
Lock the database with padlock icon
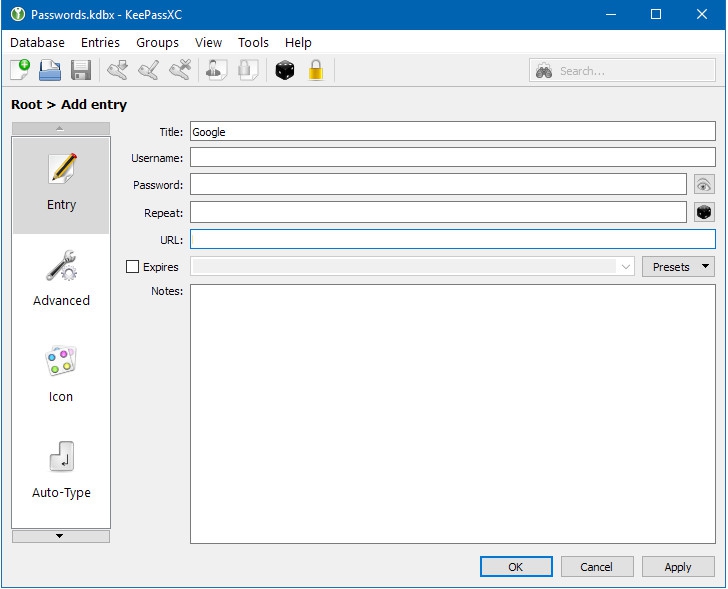coord(316,70)
